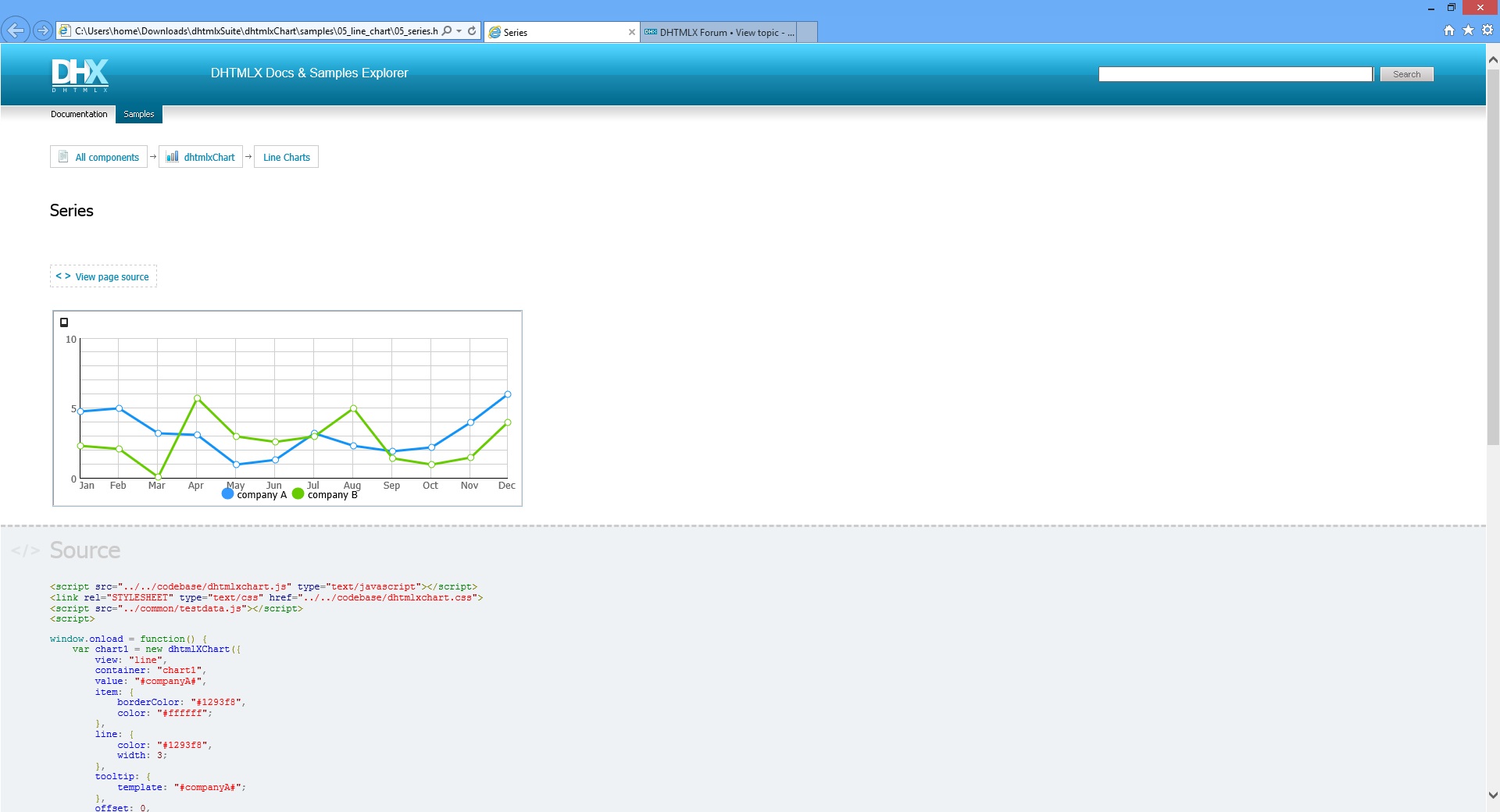1500x812 pixels.
Task: Close the Series browser tab
Action: [x=631, y=32]
